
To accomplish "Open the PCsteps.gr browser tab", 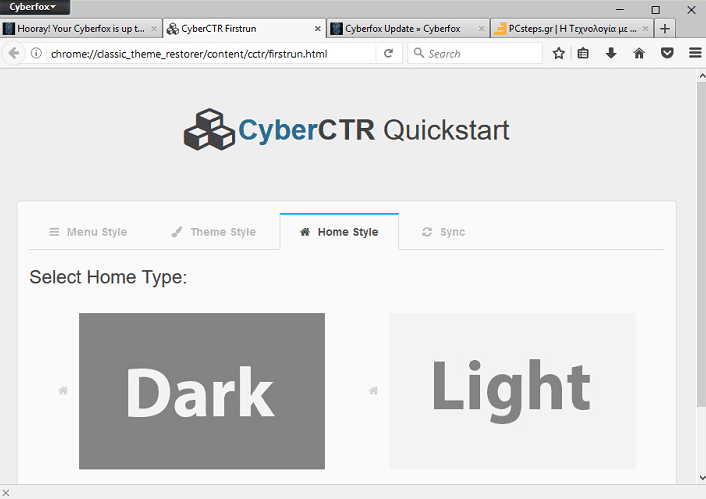I will [572, 29].
